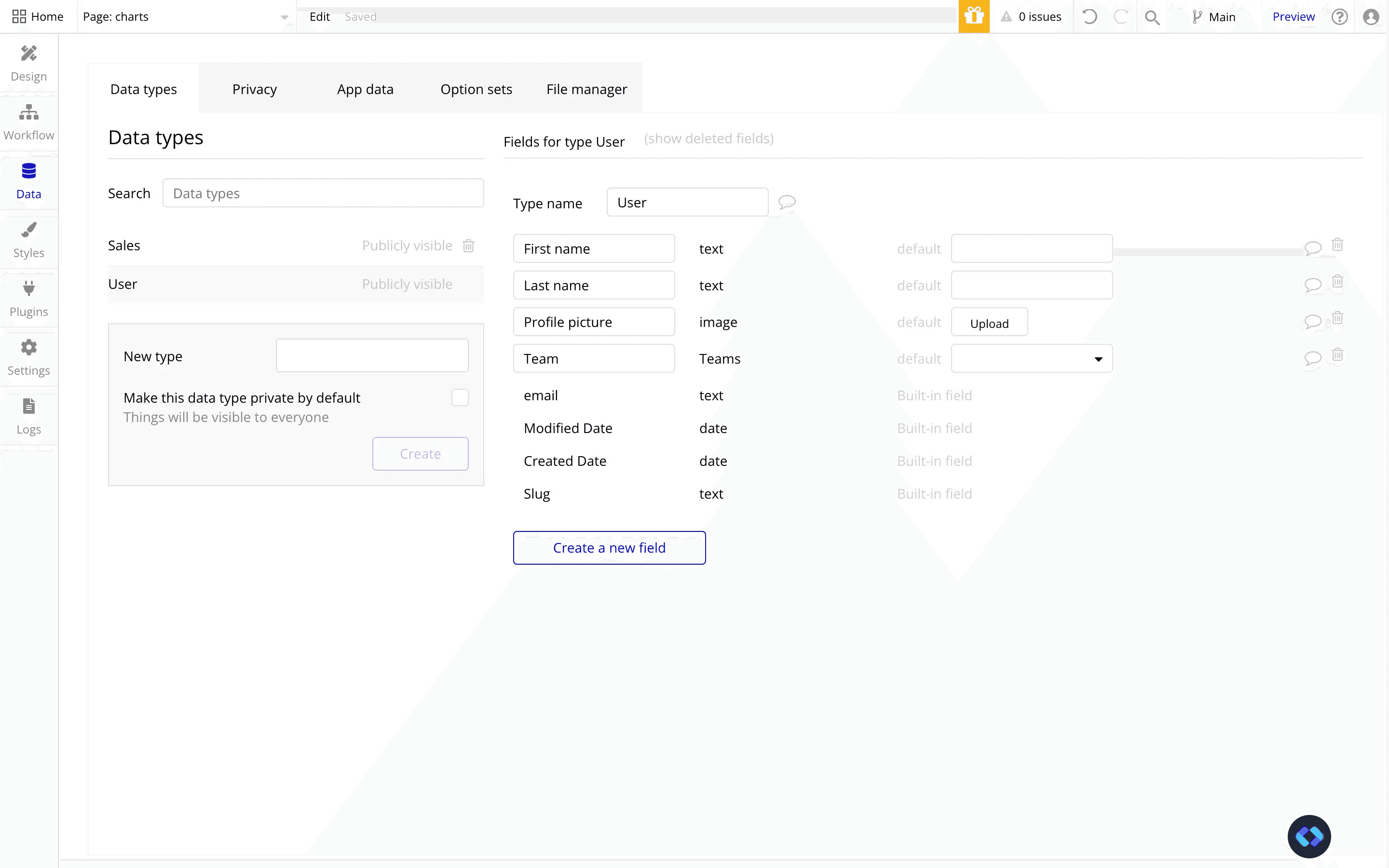This screenshot has width=1389, height=868.
Task: Click show deleted fields link
Action: pos(708,138)
